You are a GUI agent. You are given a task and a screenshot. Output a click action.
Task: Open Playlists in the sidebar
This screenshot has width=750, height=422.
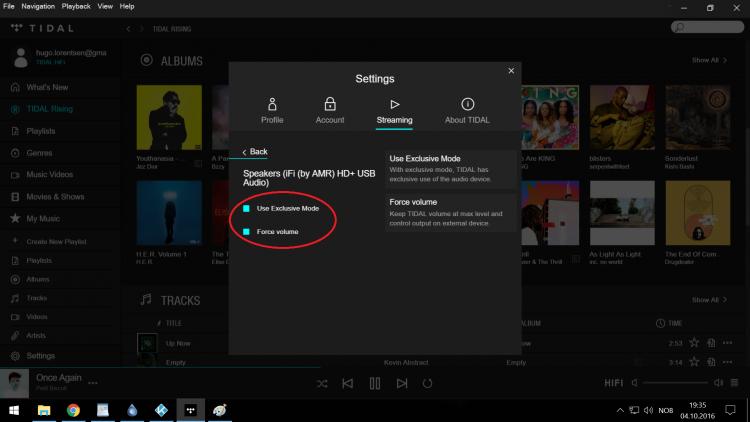pyautogui.click(x=41, y=131)
